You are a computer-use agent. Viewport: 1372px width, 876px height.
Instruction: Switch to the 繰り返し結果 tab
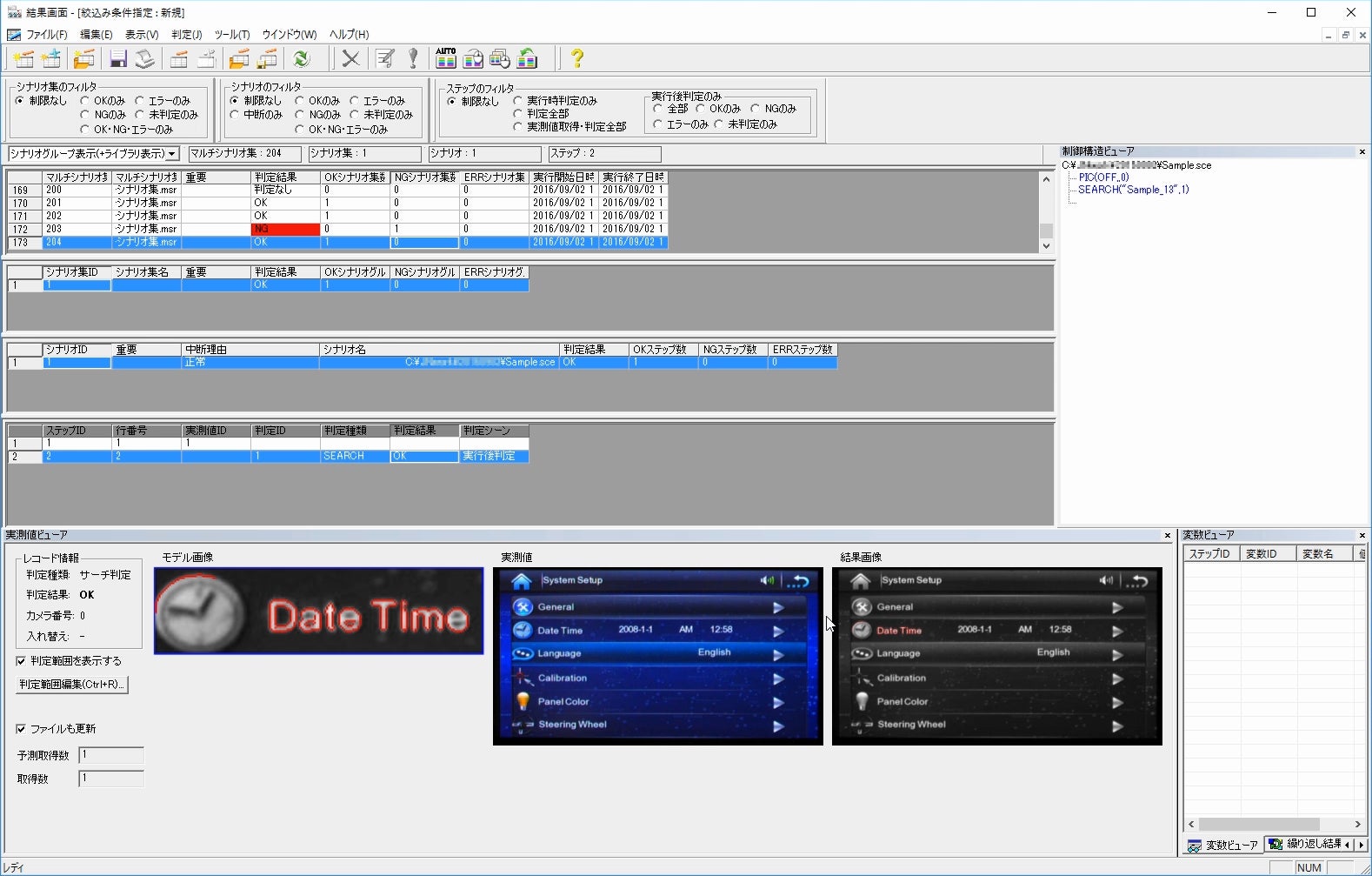pyautogui.click(x=1304, y=845)
